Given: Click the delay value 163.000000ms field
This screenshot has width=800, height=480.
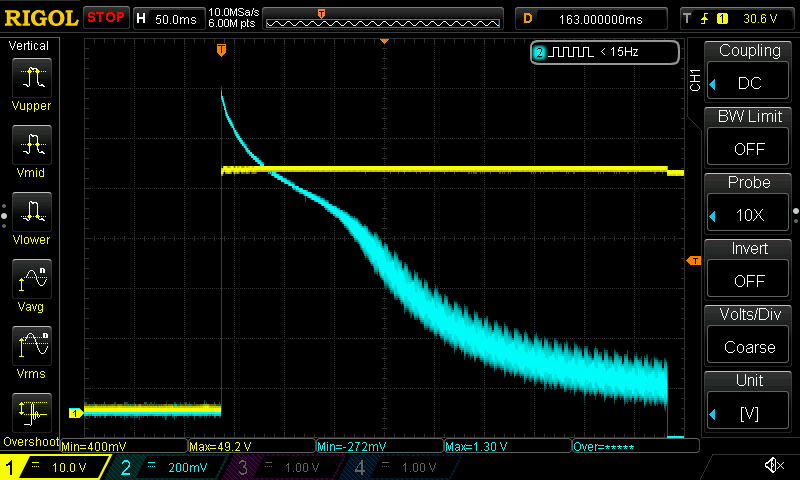Looking at the screenshot, I should [591, 19].
